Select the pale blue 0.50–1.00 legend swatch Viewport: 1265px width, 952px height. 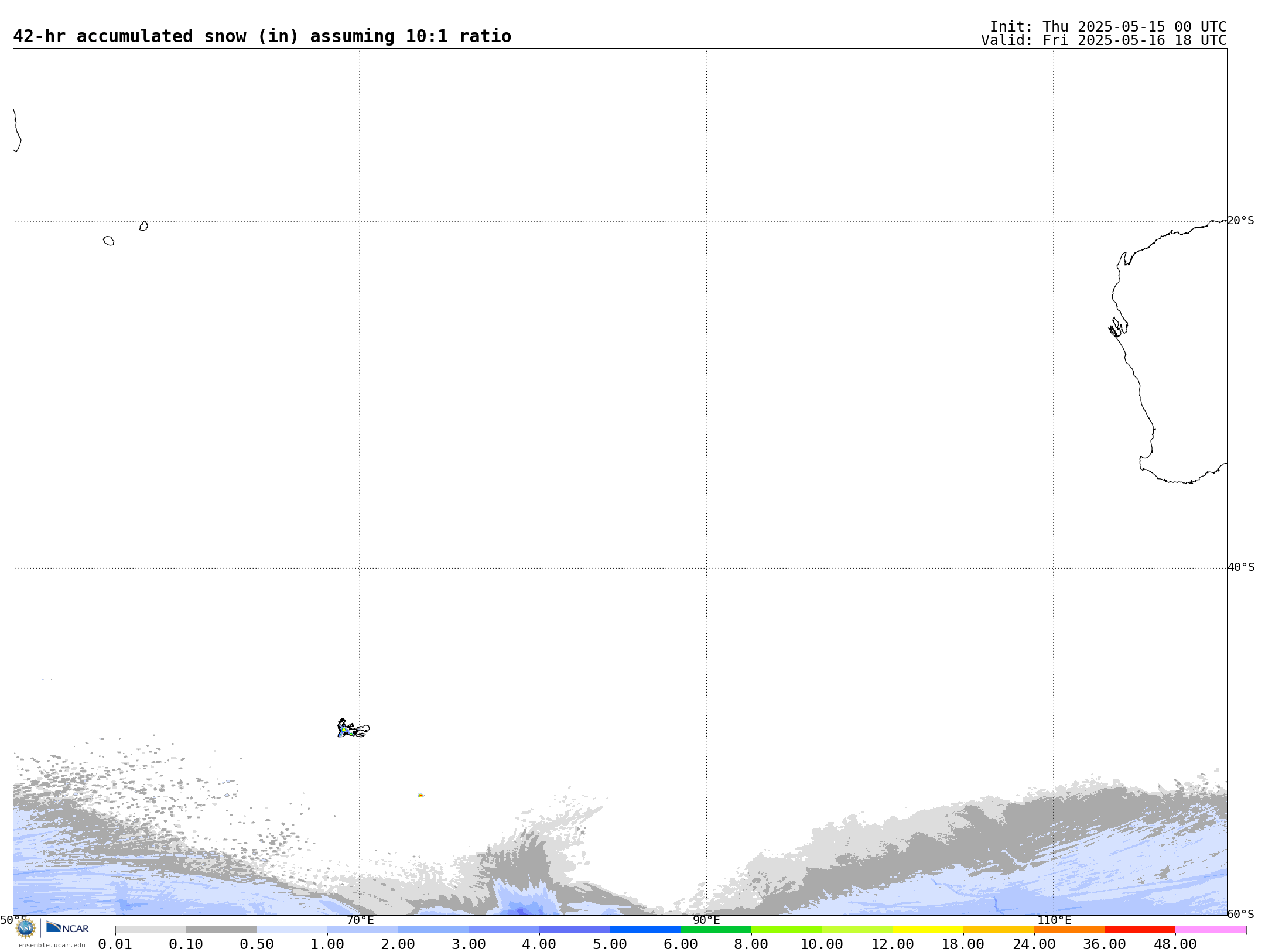click(x=292, y=930)
